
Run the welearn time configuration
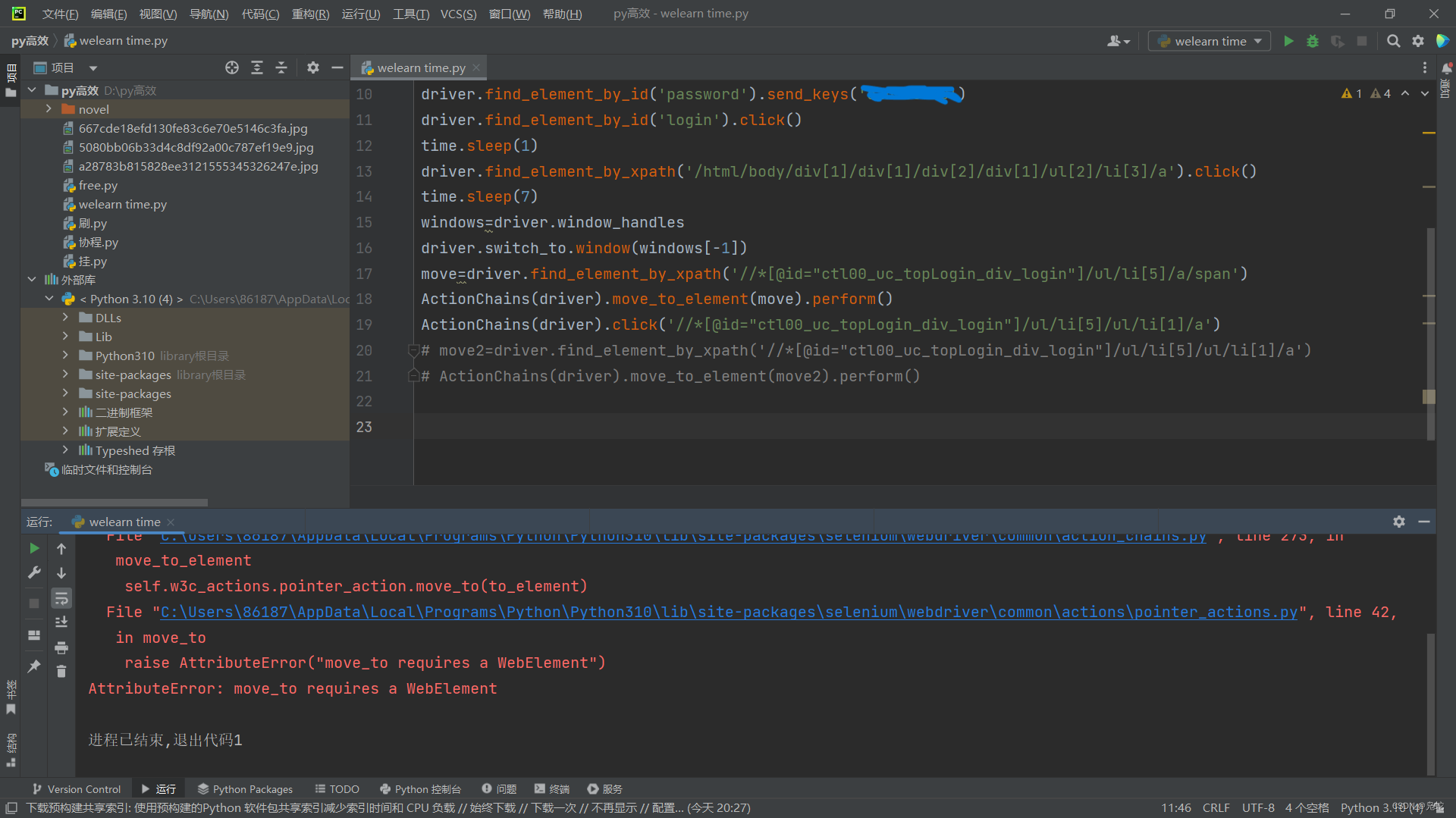[1288, 41]
